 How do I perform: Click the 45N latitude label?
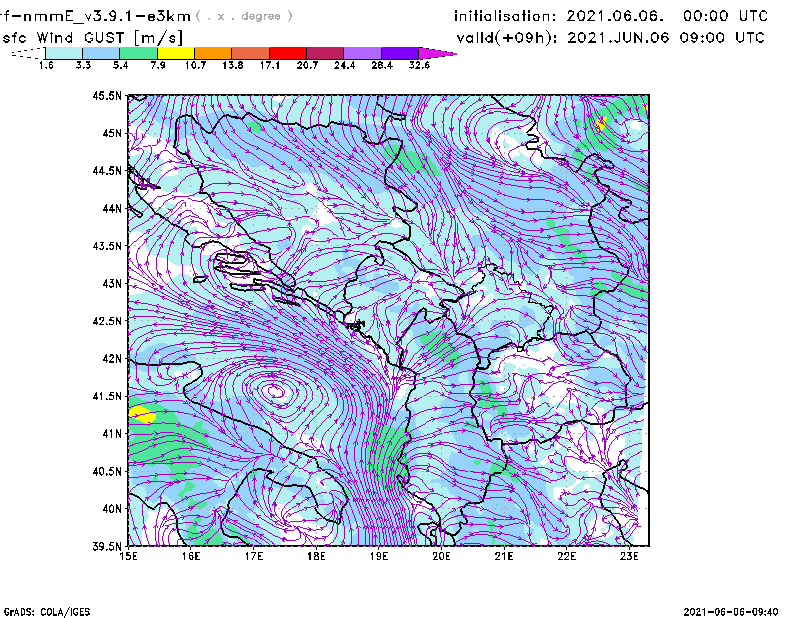click(x=112, y=133)
